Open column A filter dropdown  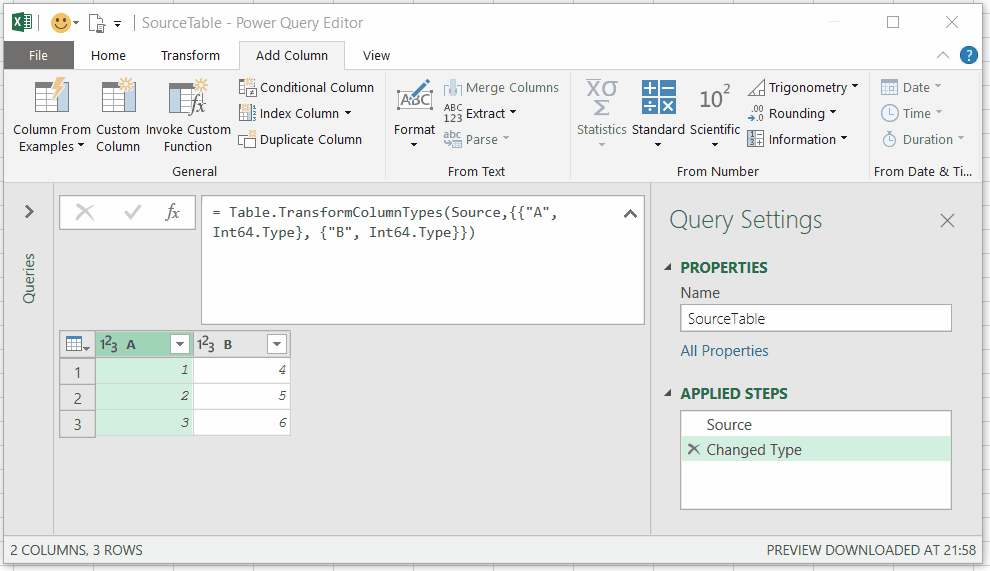[x=180, y=344]
